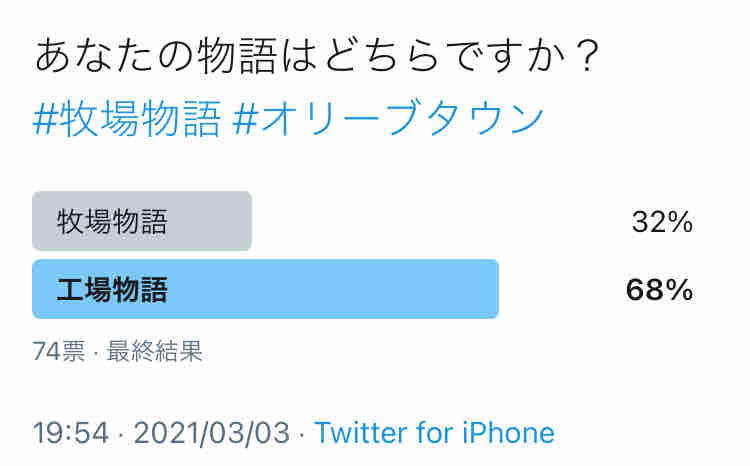Click the あなたの opening of the tweet
The width and height of the screenshot is (750, 466).
point(114,56)
